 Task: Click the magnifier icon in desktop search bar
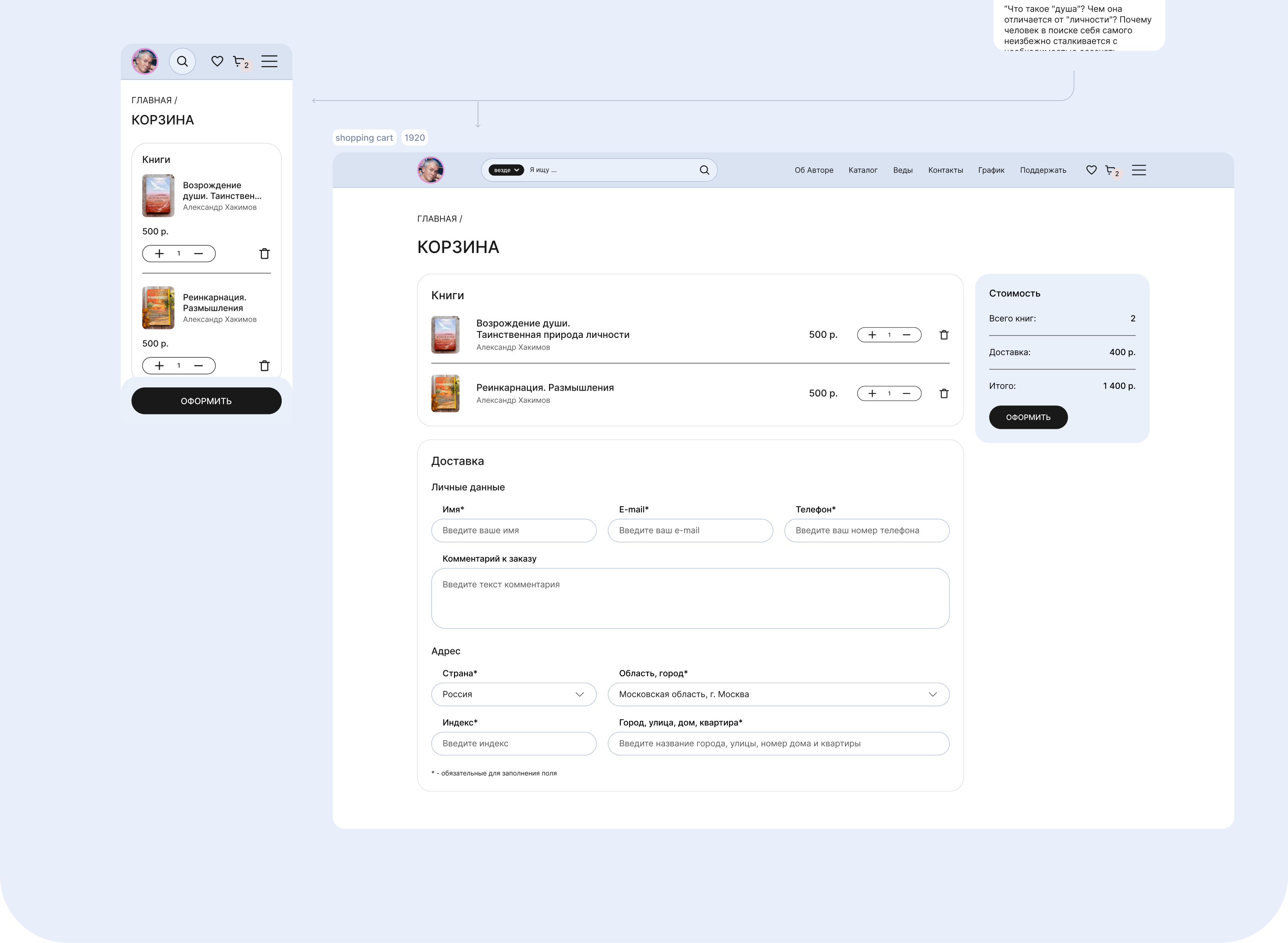pos(704,170)
